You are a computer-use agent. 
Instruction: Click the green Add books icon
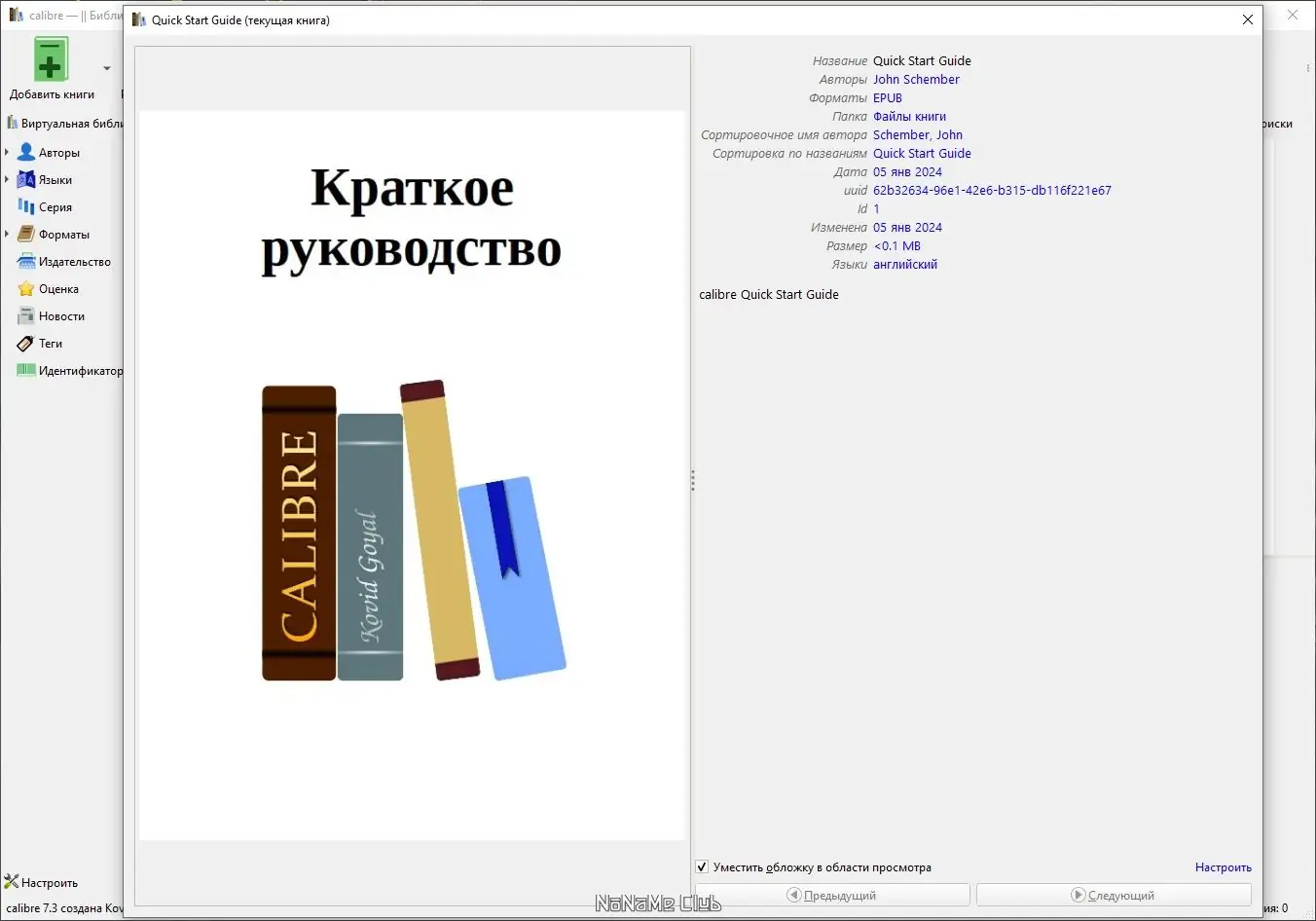pos(51,59)
